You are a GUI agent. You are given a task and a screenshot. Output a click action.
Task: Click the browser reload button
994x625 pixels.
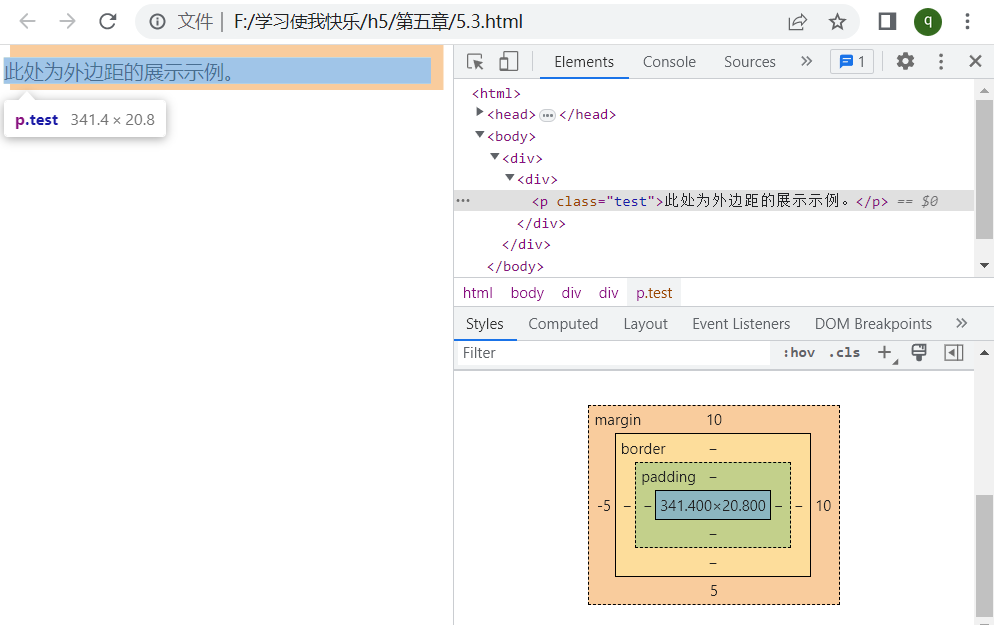click(107, 22)
